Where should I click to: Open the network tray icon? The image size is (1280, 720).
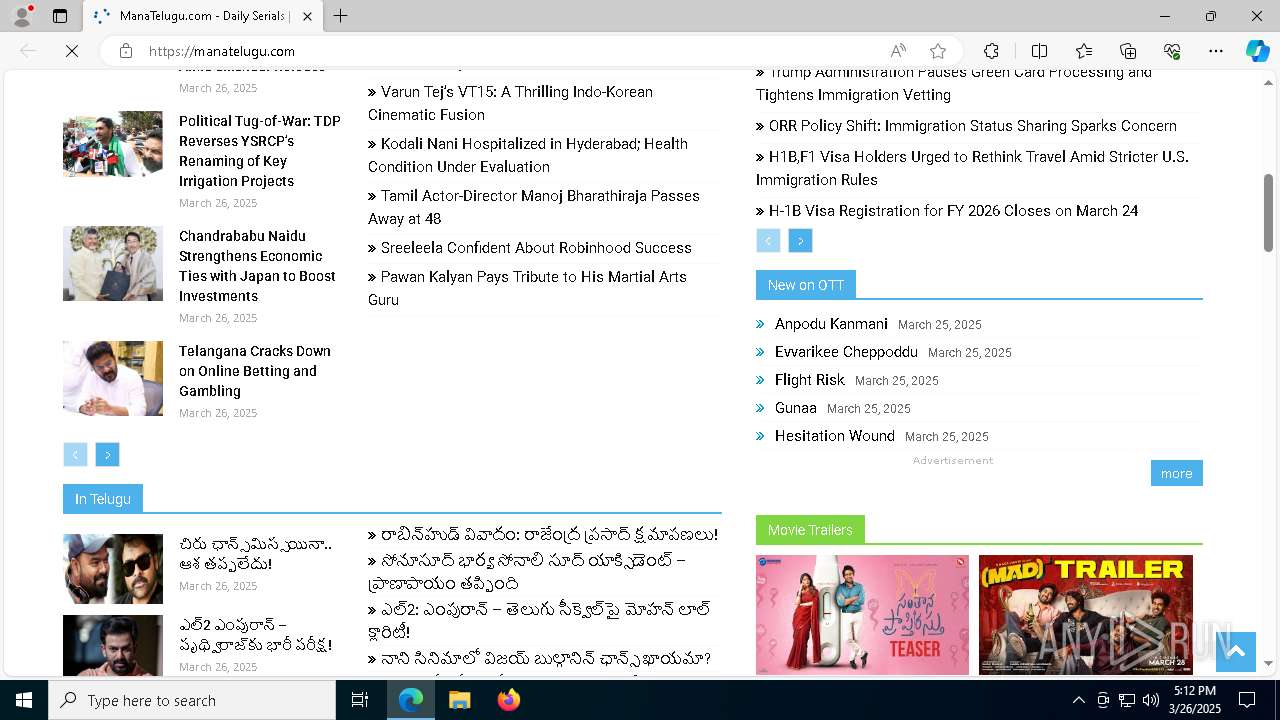1126,700
